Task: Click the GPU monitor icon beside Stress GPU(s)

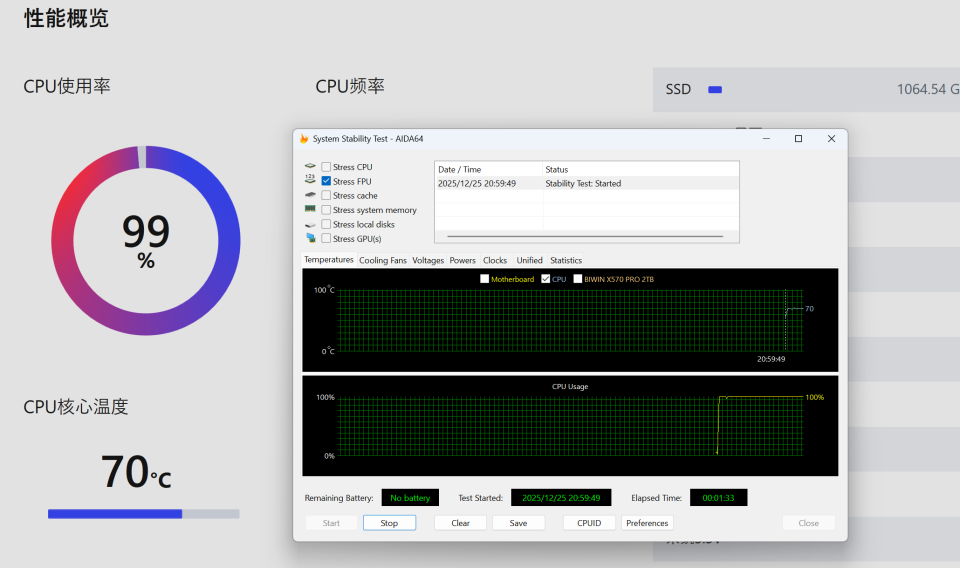Action: point(310,239)
